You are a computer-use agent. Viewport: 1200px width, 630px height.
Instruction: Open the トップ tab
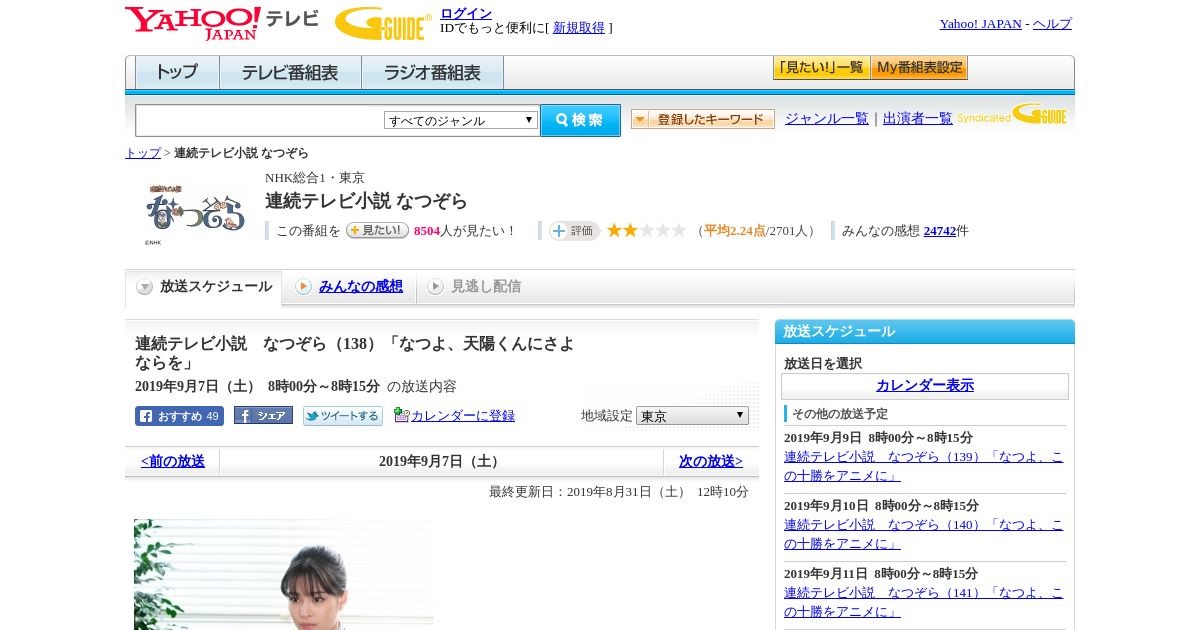[177, 72]
